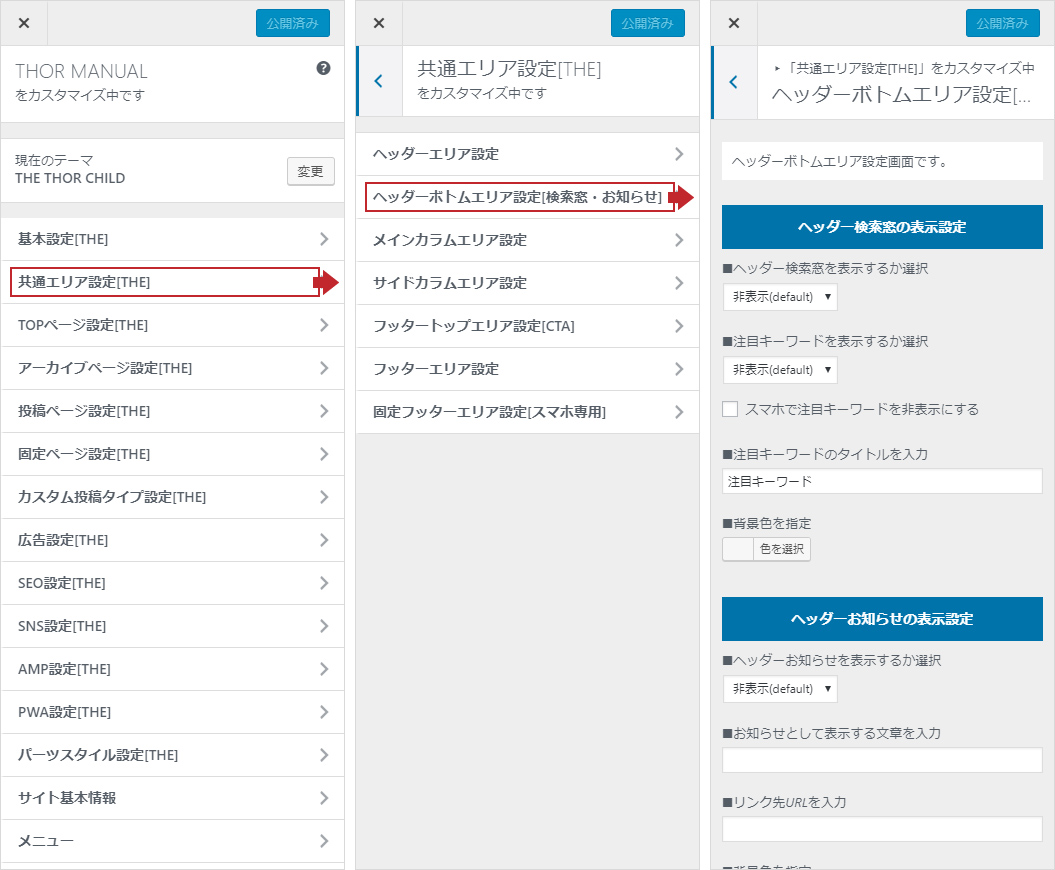Open the ヘッダー検索窓を表示するか選択 dropdown
The image size is (1055, 870).
pyautogui.click(x=780, y=297)
